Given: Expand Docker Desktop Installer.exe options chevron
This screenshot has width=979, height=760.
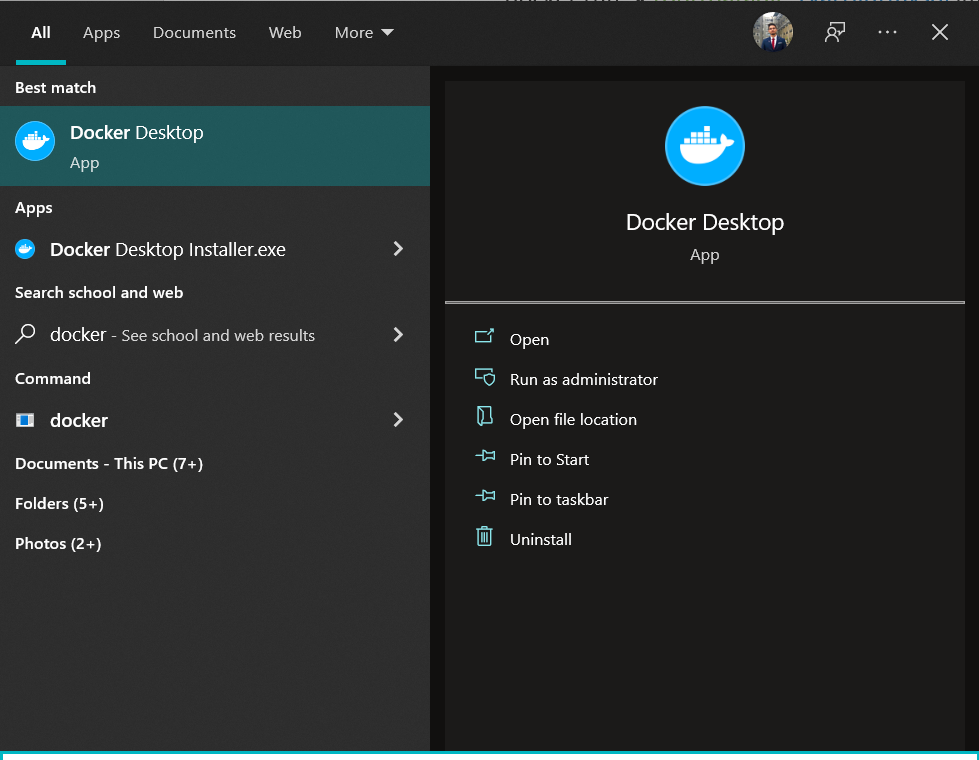Looking at the screenshot, I should (398, 249).
